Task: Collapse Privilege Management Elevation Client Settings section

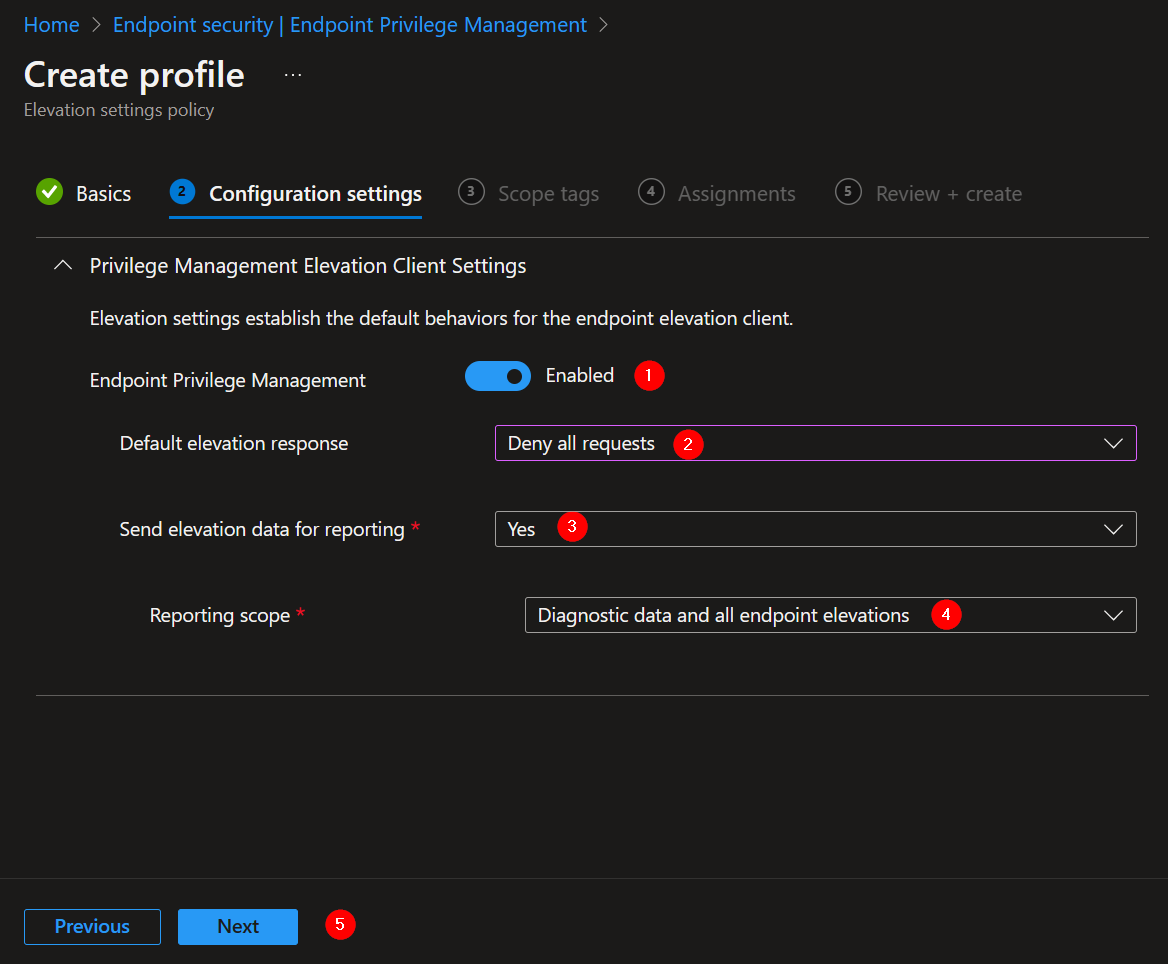Action: coord(62,265)
